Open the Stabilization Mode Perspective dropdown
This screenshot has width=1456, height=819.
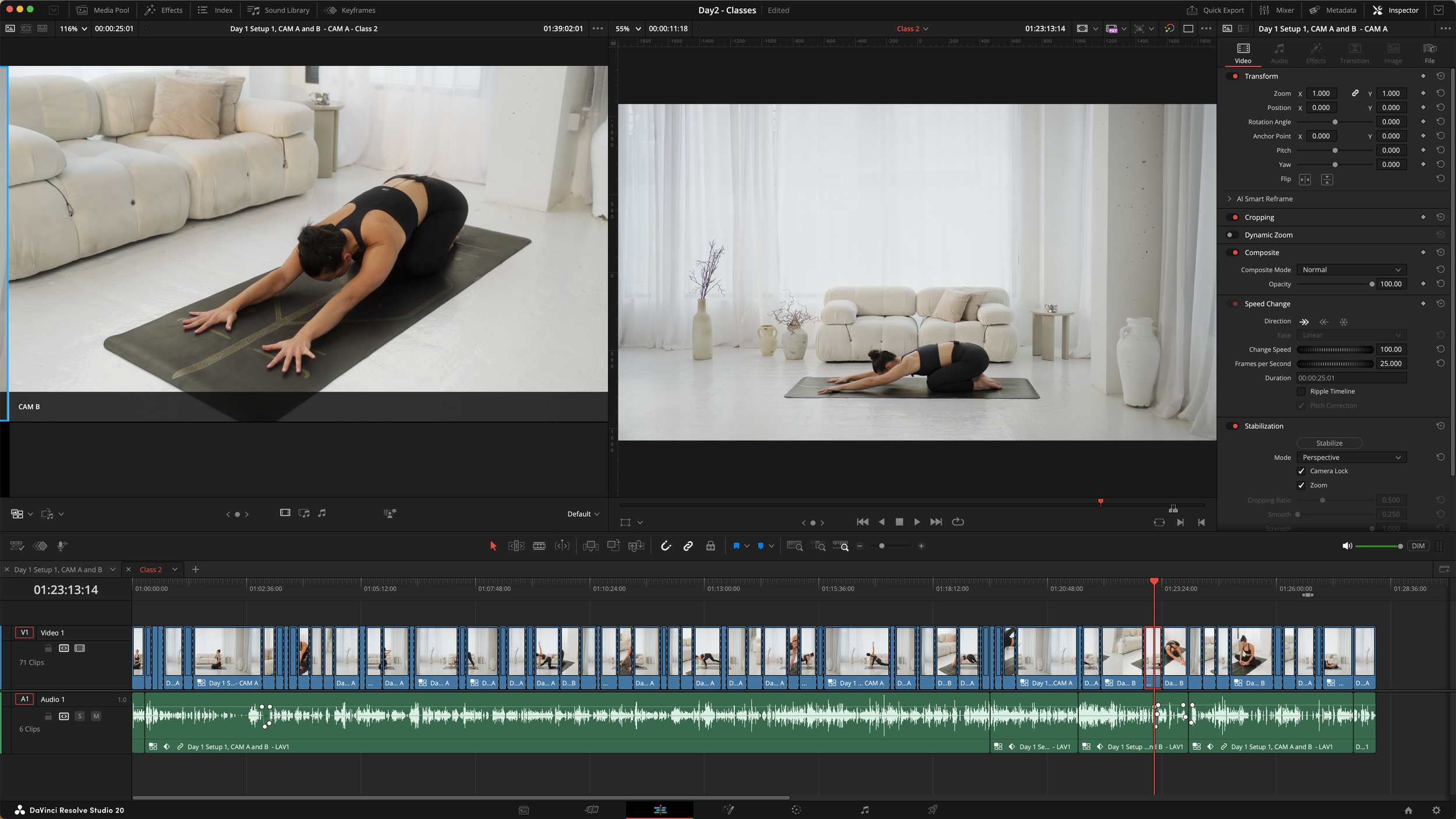(x=1351, y=457)
